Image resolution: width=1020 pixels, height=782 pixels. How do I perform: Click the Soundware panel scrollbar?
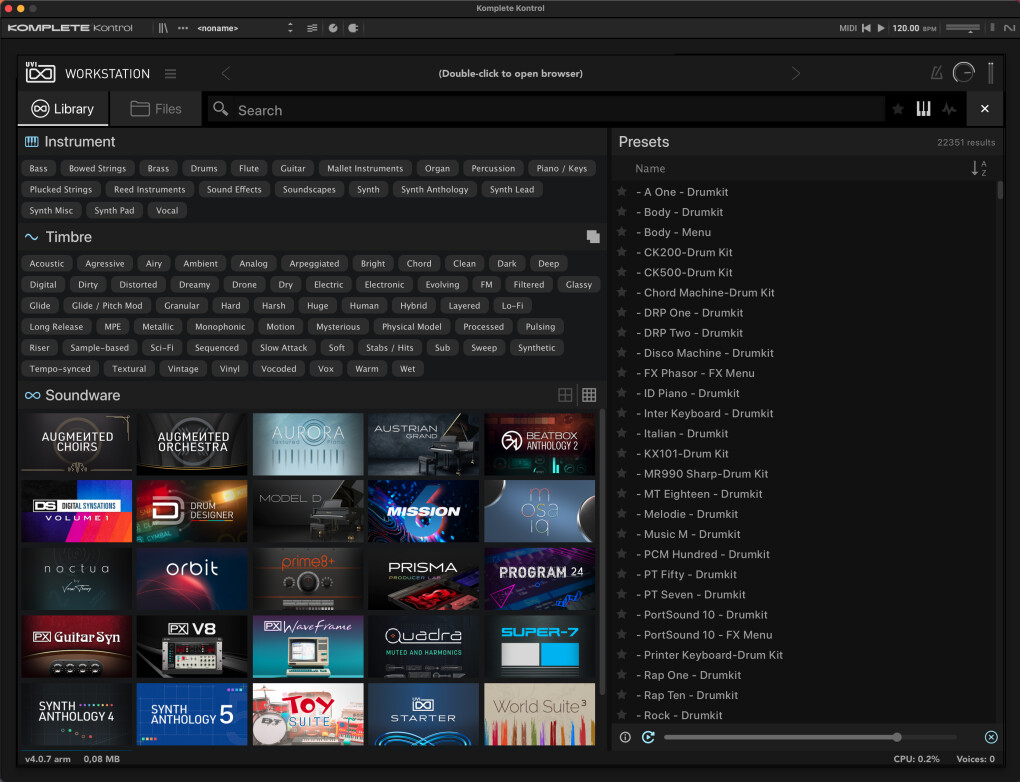(602, 552)
